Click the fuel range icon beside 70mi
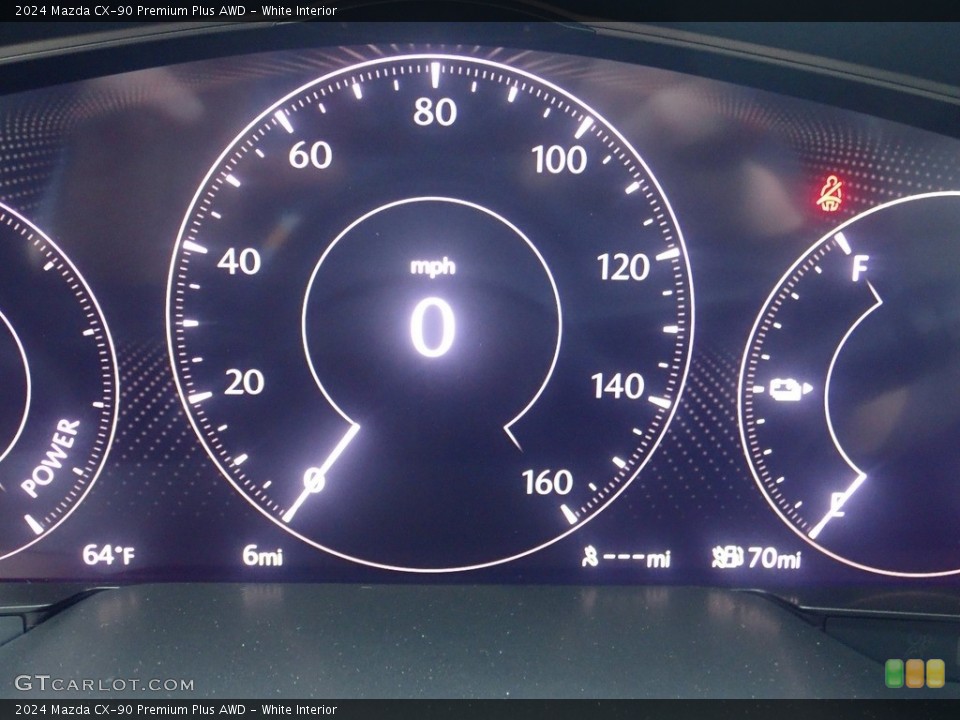Image resolution: width=960 pixels, height=720 pixels. pyautogui.click(x=727, y=557)
